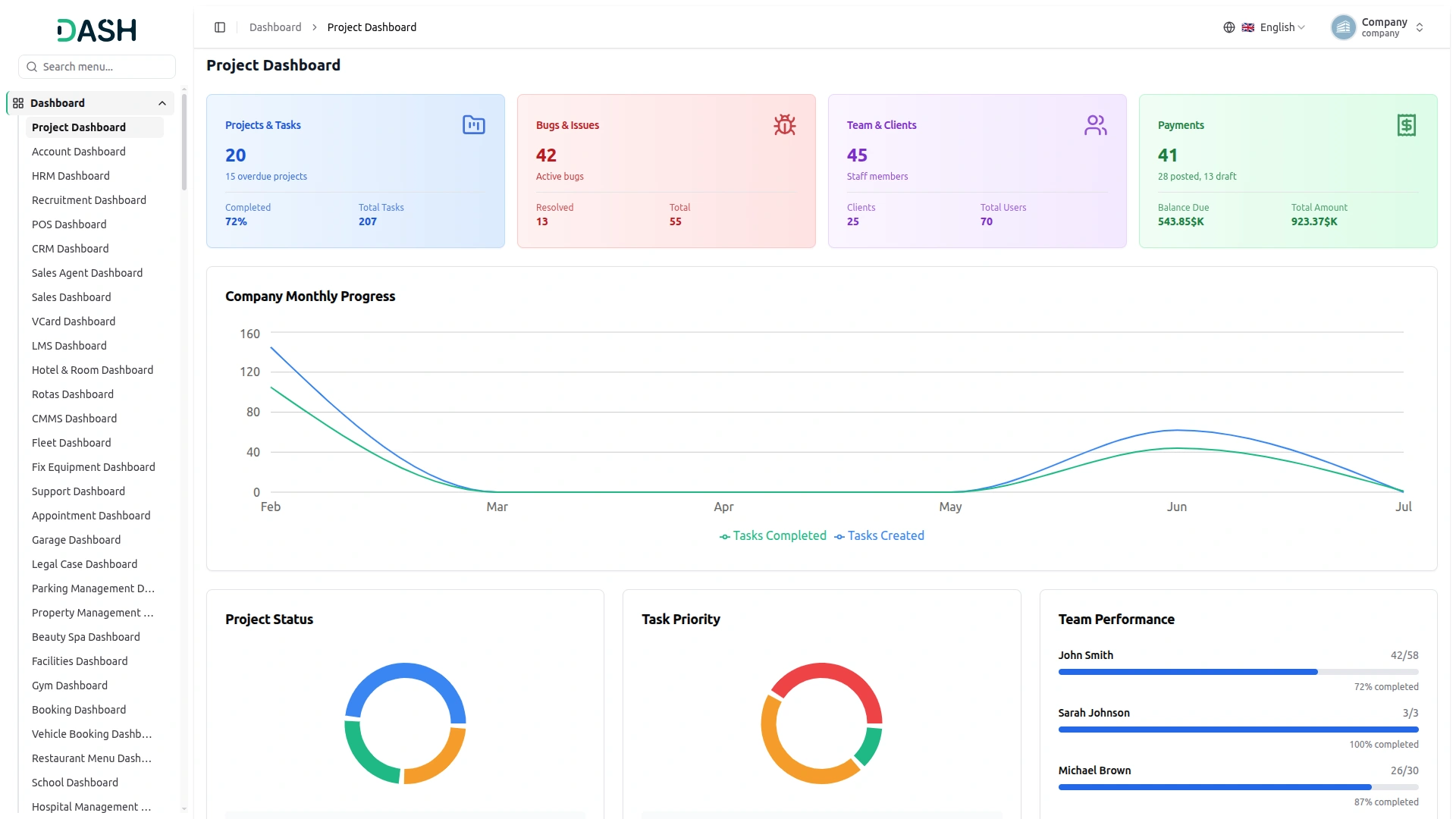The width and height of the screenshot is (1456, 819).
Task: Collapse the Dashboard menu chevron
Action: [162, 103]
